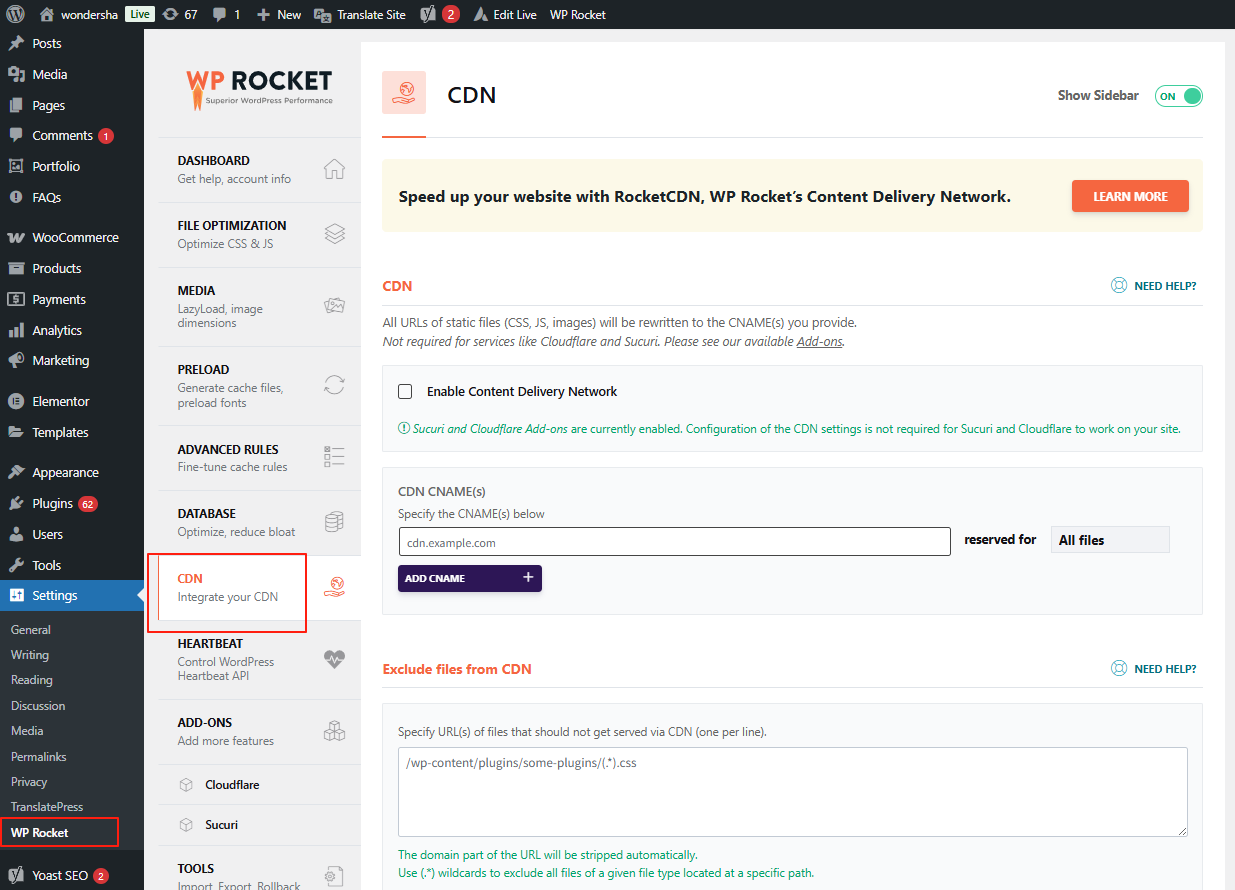Click the WordPress logo icon in admin bar

point(15,14)
